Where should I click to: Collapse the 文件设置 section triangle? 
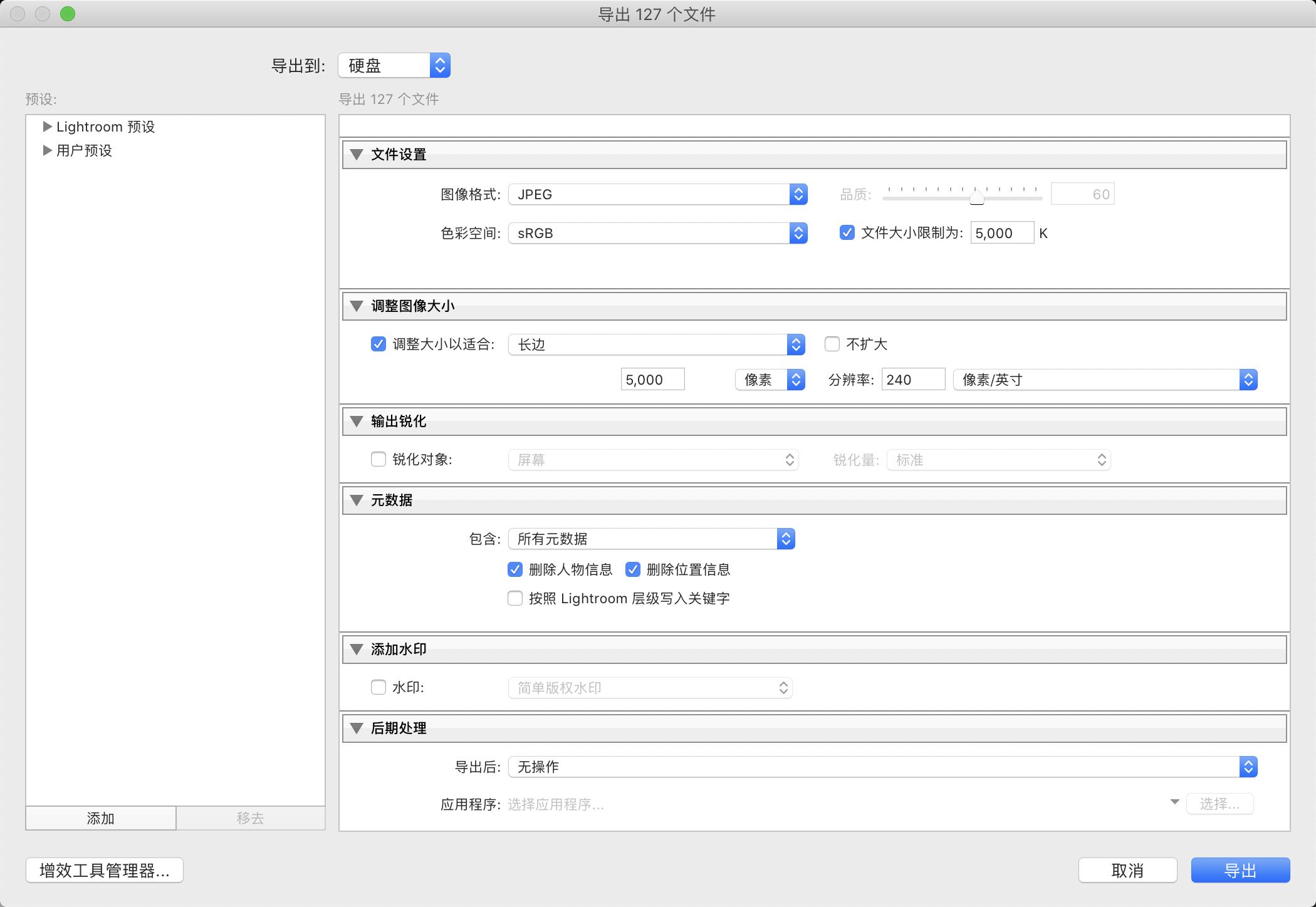pyautogui.click(x=357, y=155)
